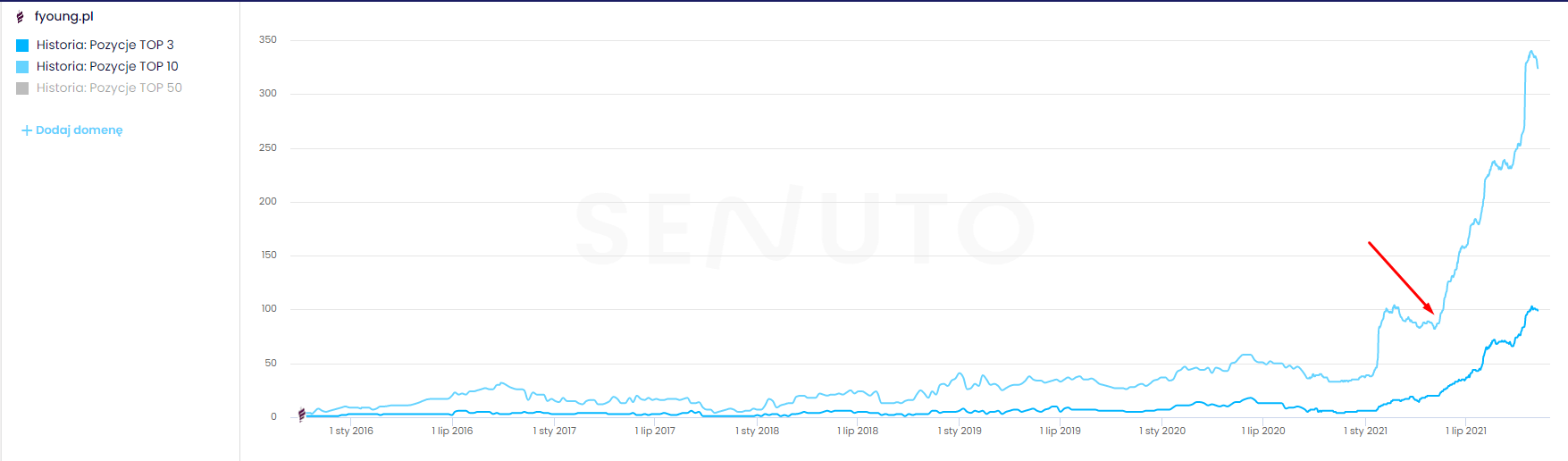
Task: Hide series via 'Historia: Pozycje TOP 10' label
Action: coord(107,66)
